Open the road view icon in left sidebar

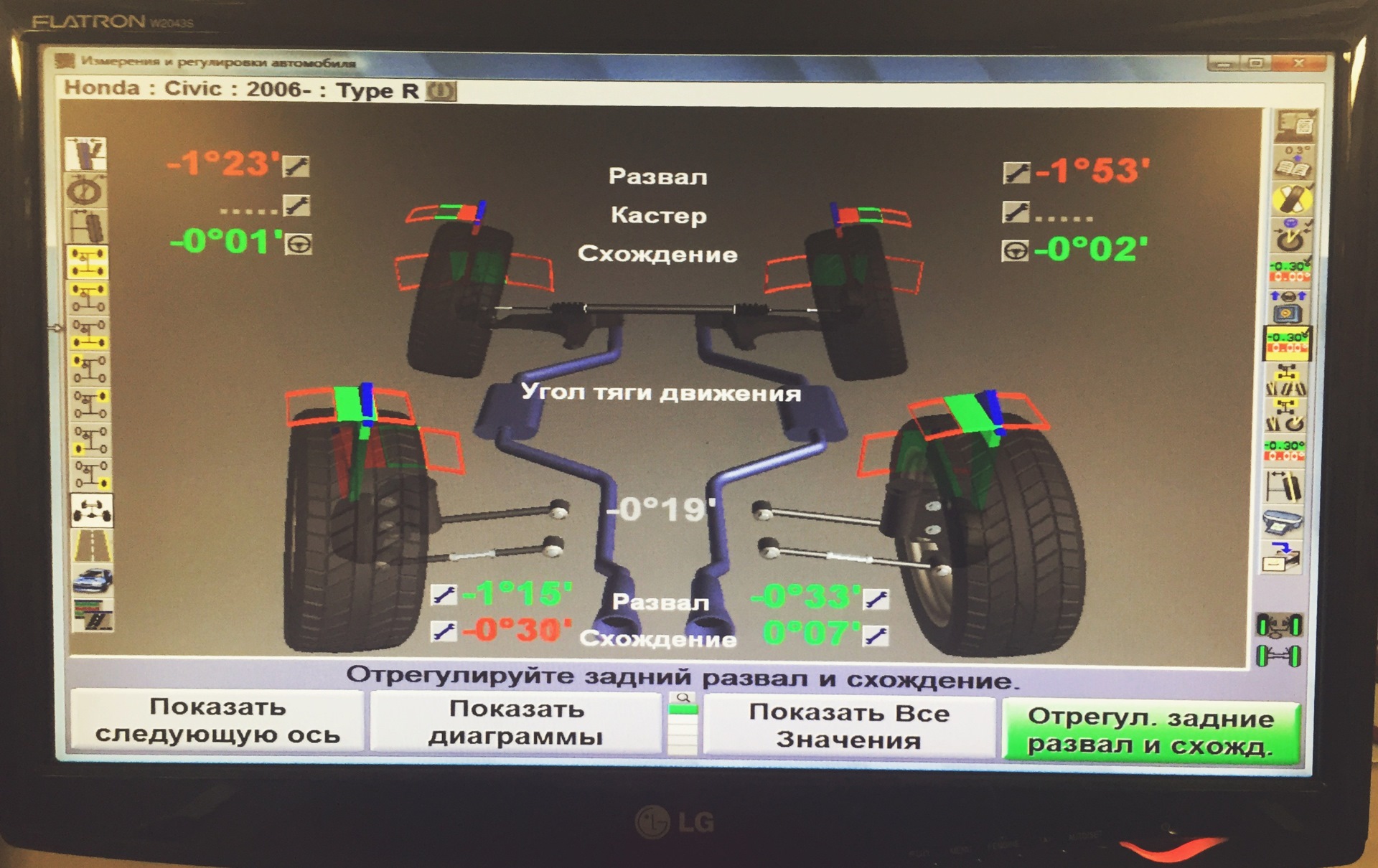(92, 547)
